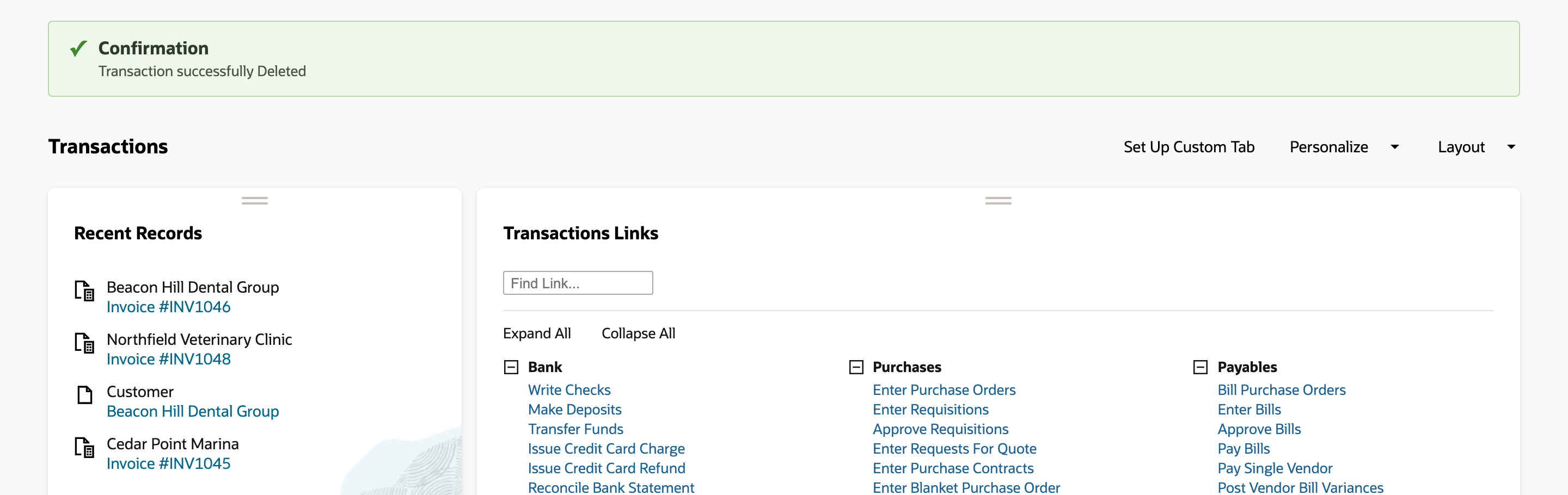1568x495 pixels.
Task: Open Write Checks link
Action: (x=569, y=390)
